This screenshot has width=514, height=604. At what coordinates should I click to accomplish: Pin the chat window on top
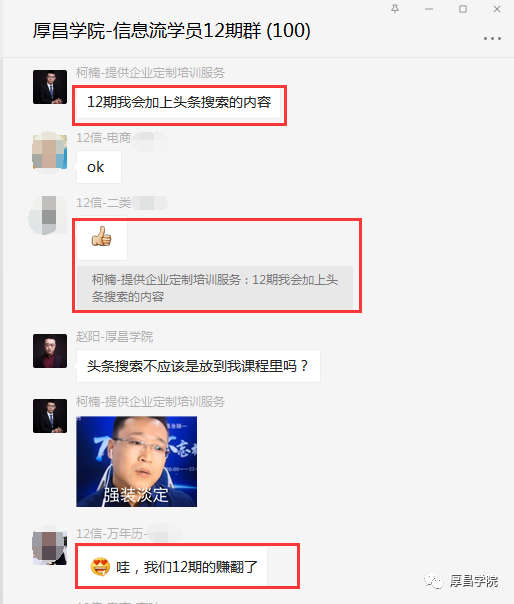395,9
